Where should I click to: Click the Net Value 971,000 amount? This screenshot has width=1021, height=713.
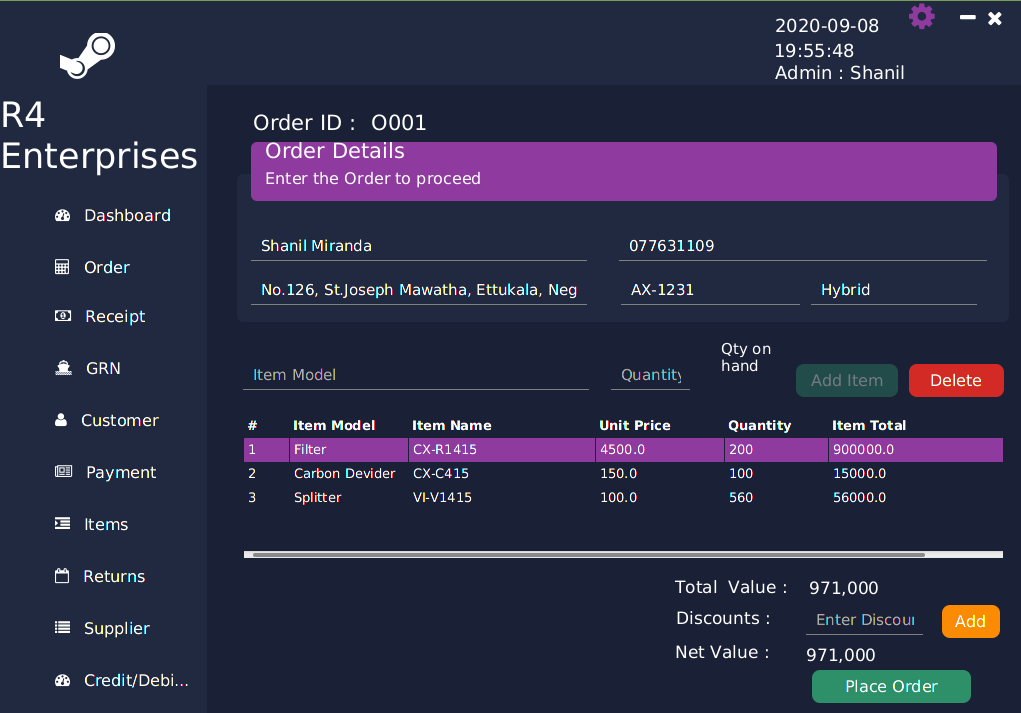click(841, 655)
